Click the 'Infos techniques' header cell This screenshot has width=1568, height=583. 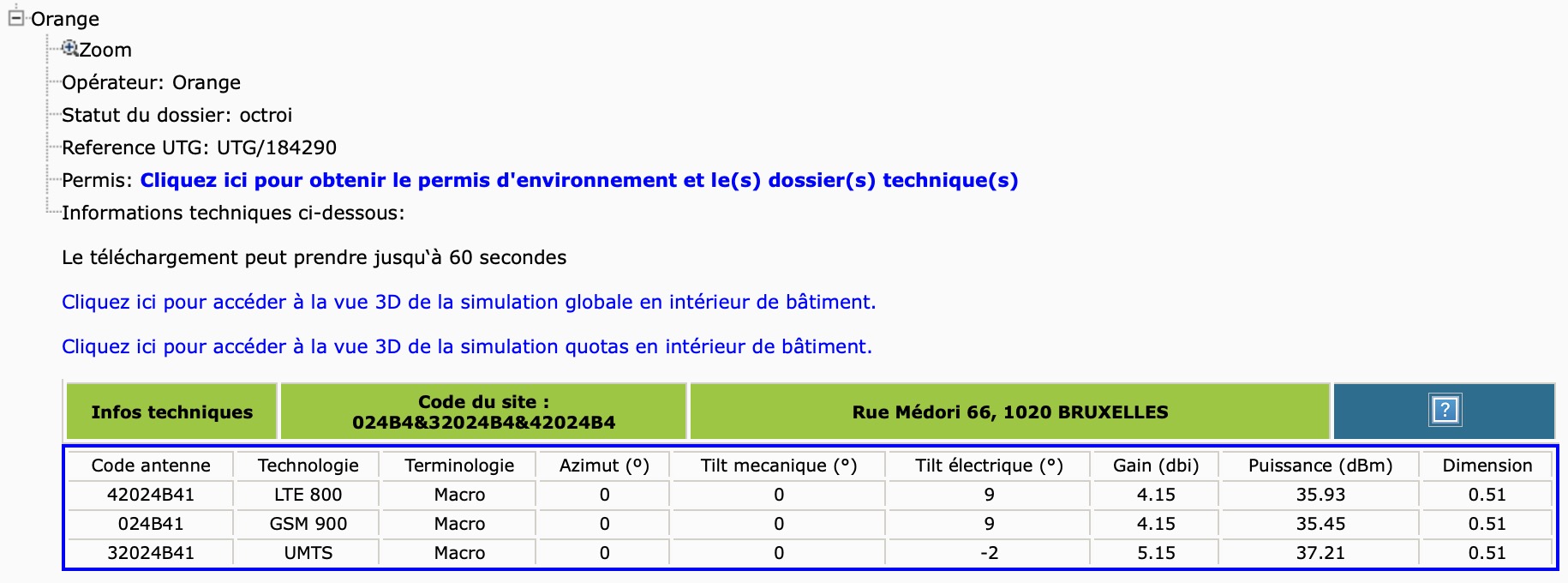tap(172, 412)
